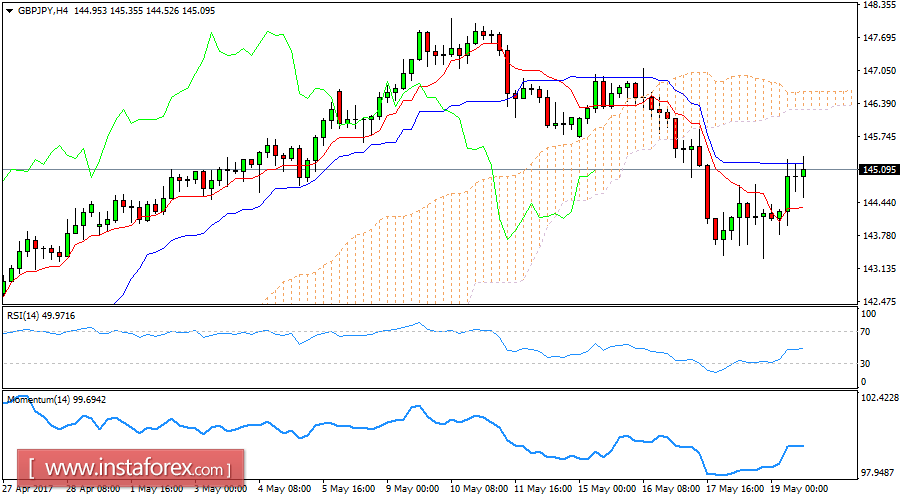Click the GBPJPY,H4 chart title text
The width and height of the screenshot is (900, 500).
coord(43,10)
